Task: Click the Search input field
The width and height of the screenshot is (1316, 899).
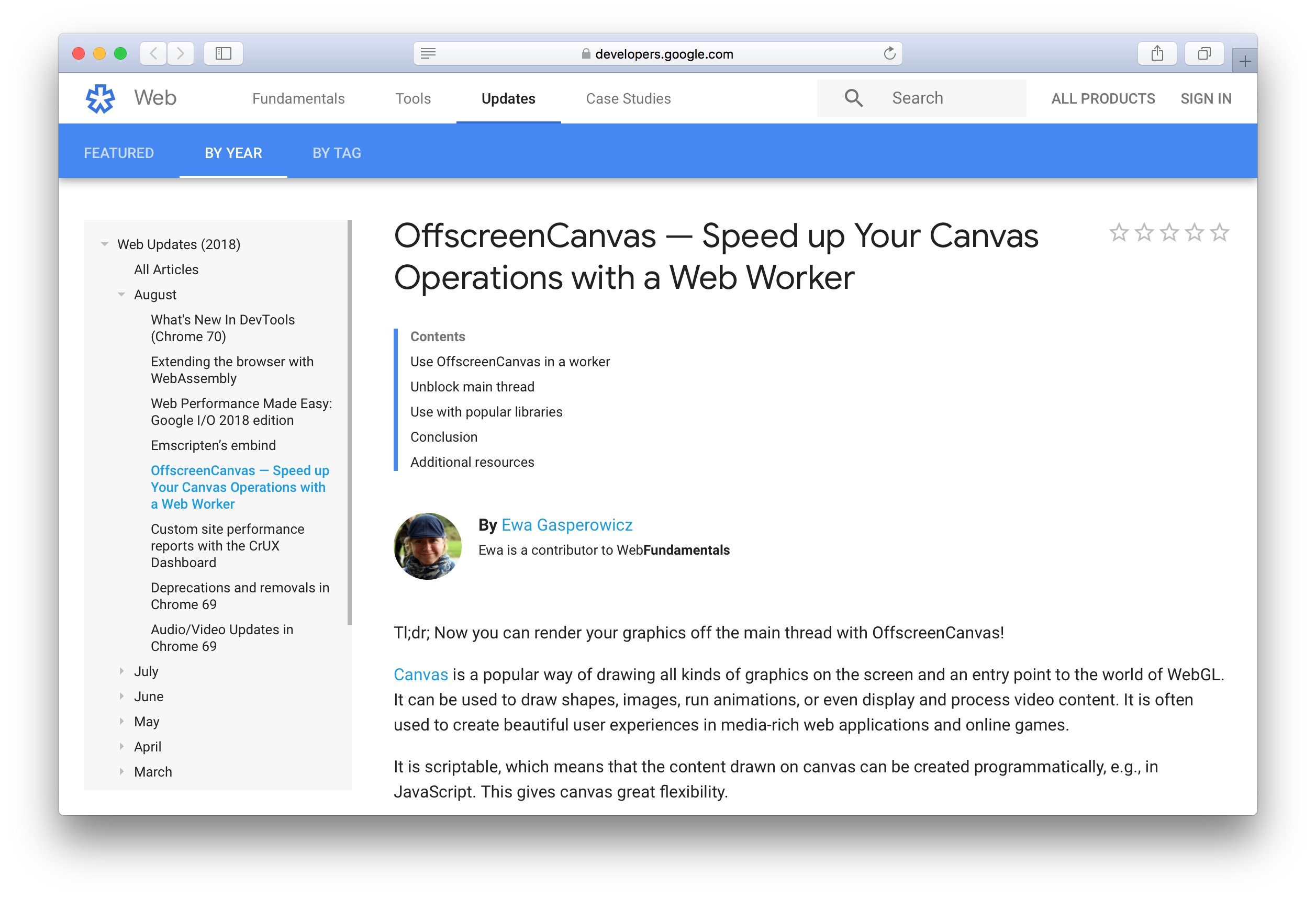Action: click(x=921, y=98)
